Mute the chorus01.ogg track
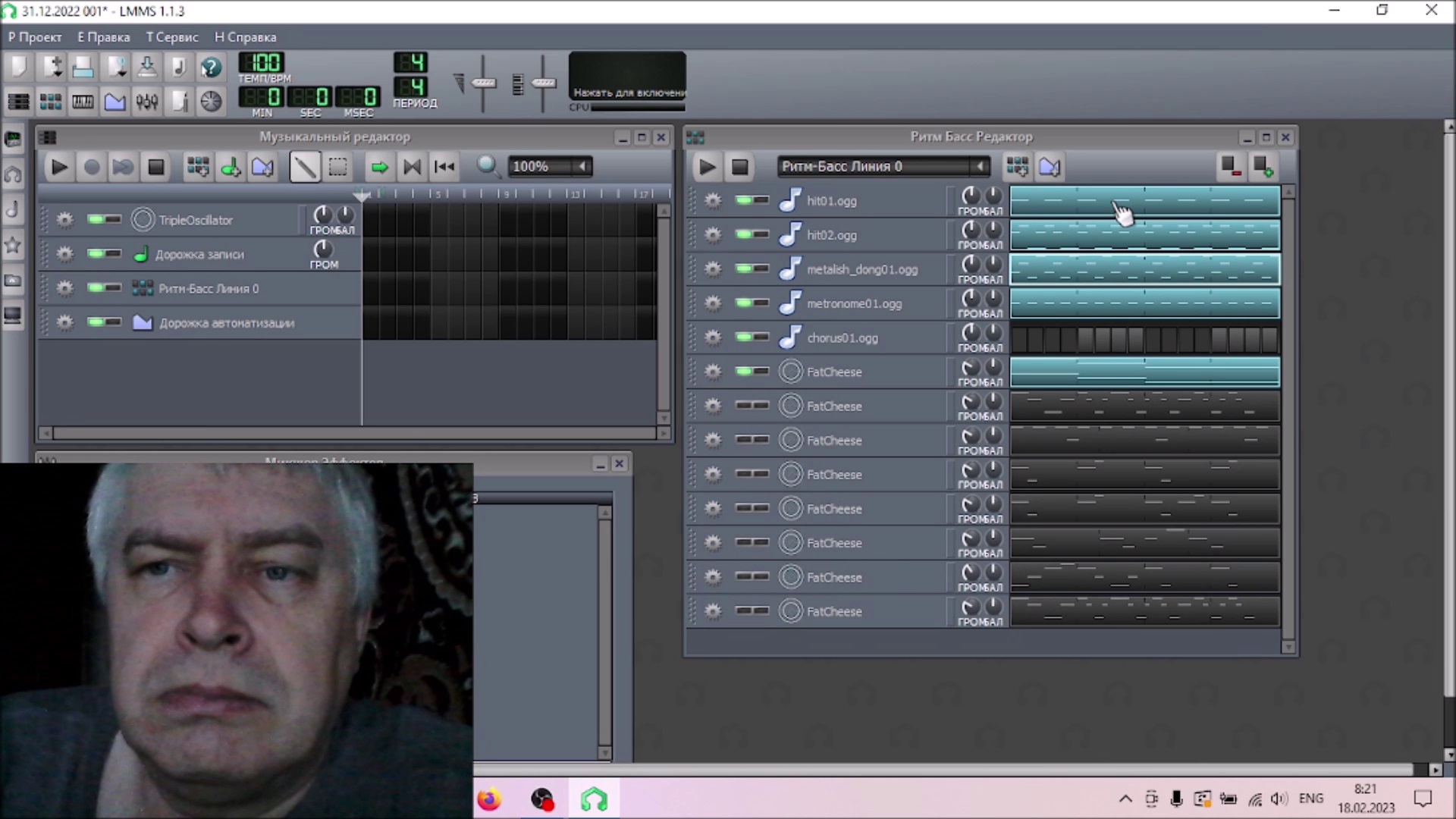This screenshot has height=819, width=1456. click(x=745, y=337)
